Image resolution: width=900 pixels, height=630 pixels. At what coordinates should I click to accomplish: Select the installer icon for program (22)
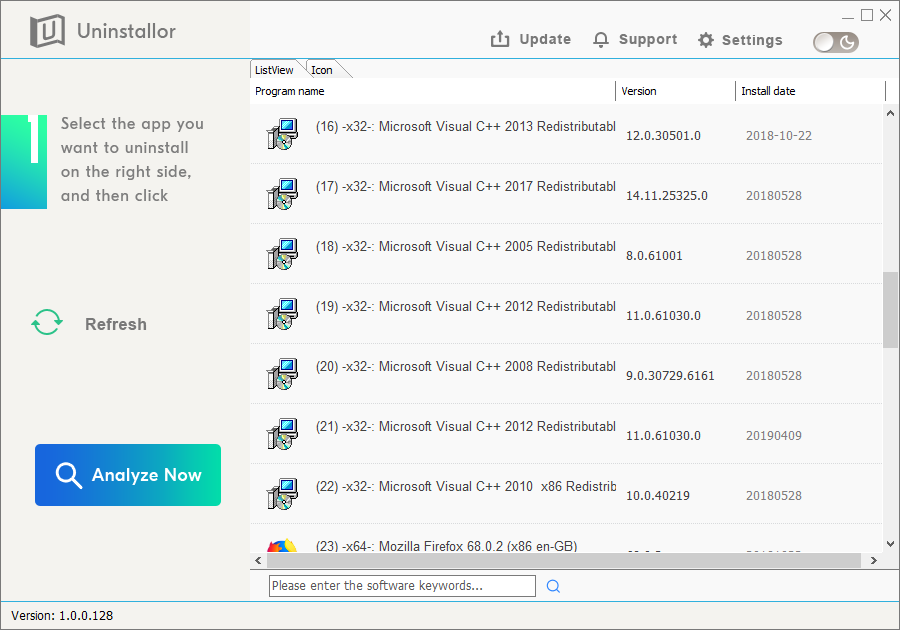(282, 494)
